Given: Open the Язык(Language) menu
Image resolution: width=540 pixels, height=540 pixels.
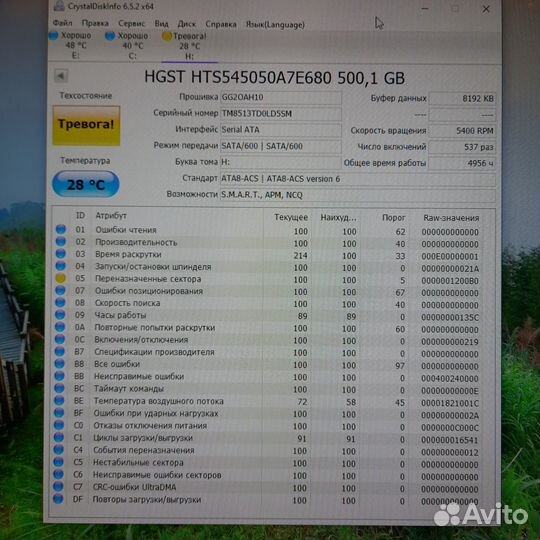Looking at the screenshot, I should tap(275, 24).
